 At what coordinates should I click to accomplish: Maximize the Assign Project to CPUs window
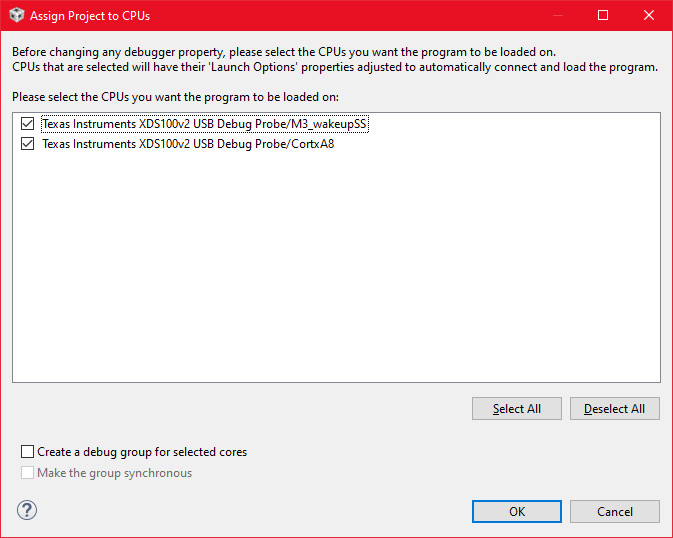coord(603,16)
